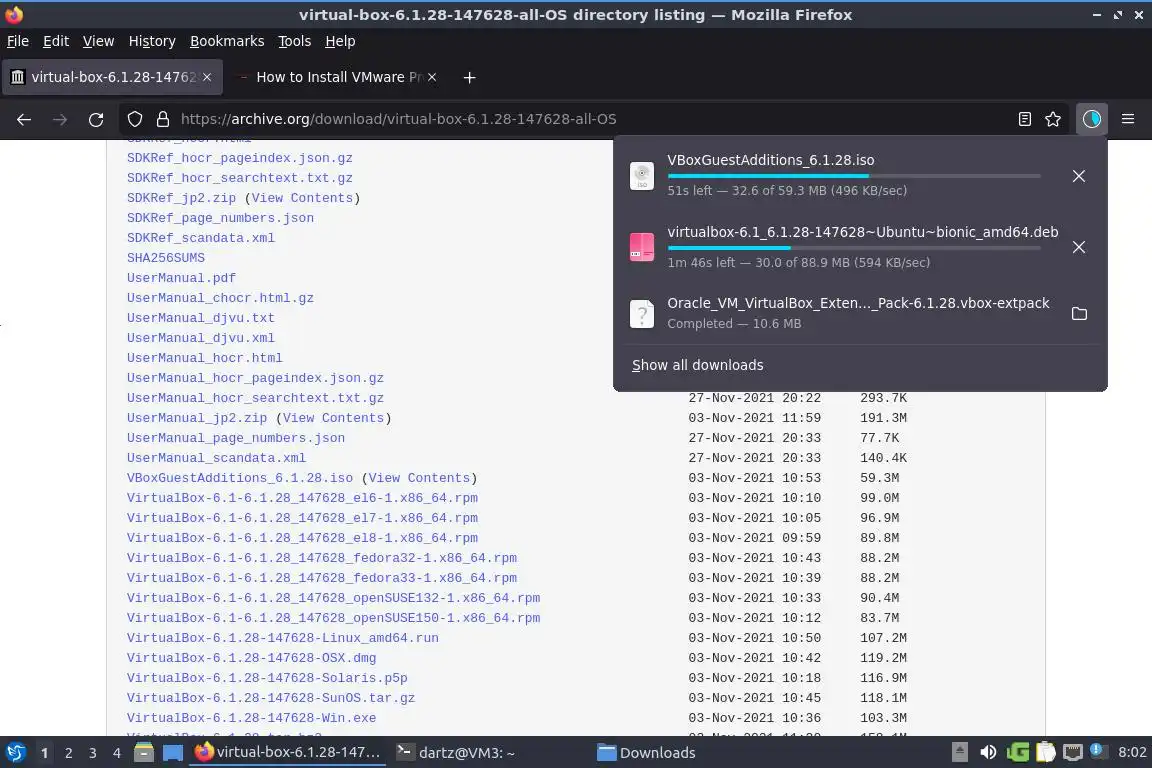Click the pink deb package icon in downloads
The image size is (1152, 768).
[641, 247]
